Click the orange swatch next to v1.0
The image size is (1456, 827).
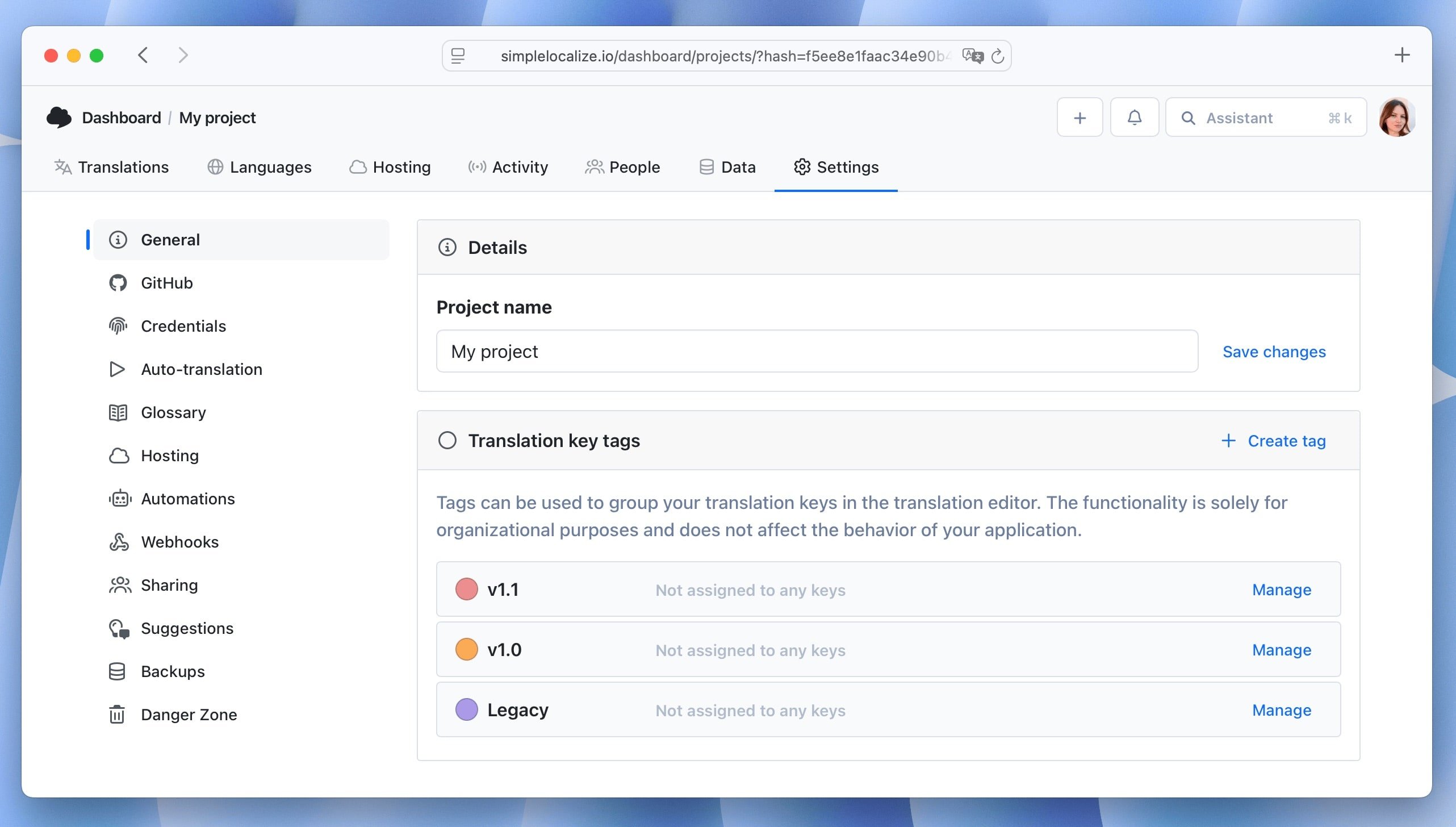[466, 649]
